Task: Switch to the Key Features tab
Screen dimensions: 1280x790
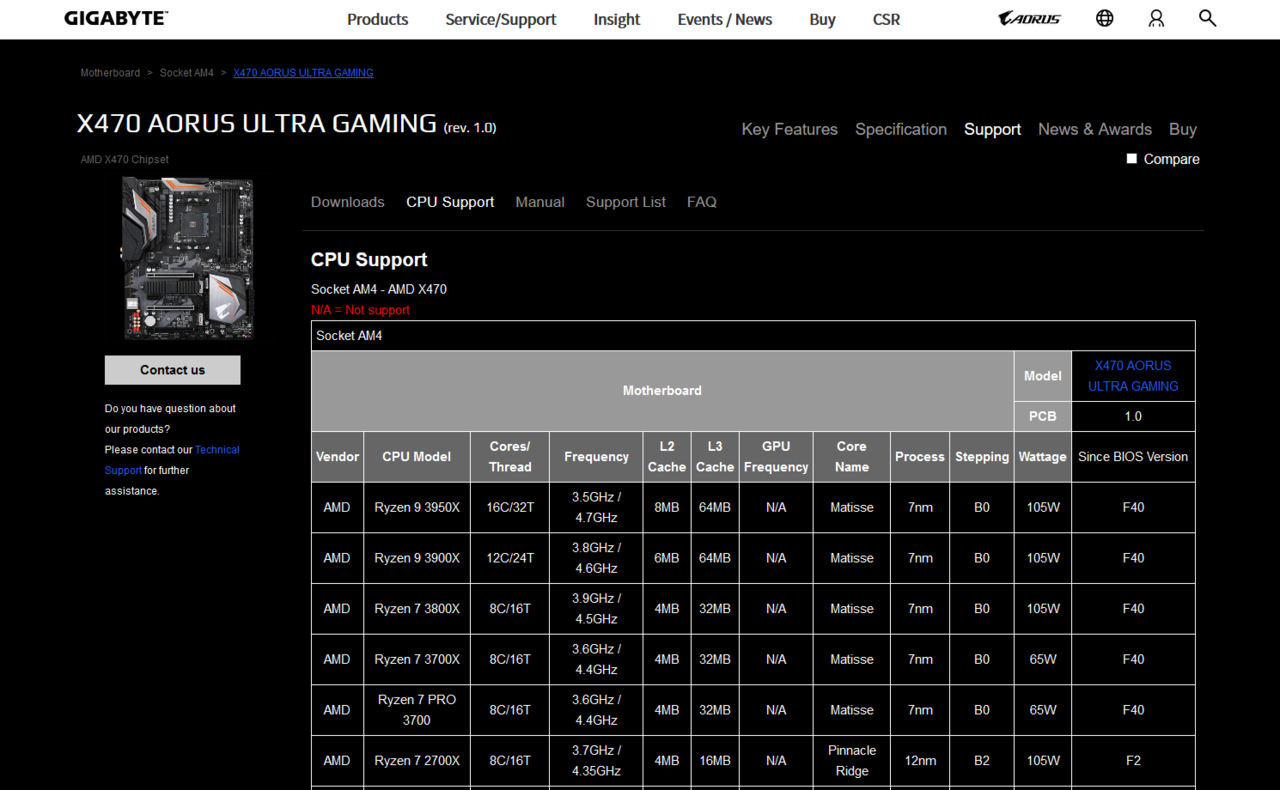Action: pyautogui.click(x=790, y=129)
